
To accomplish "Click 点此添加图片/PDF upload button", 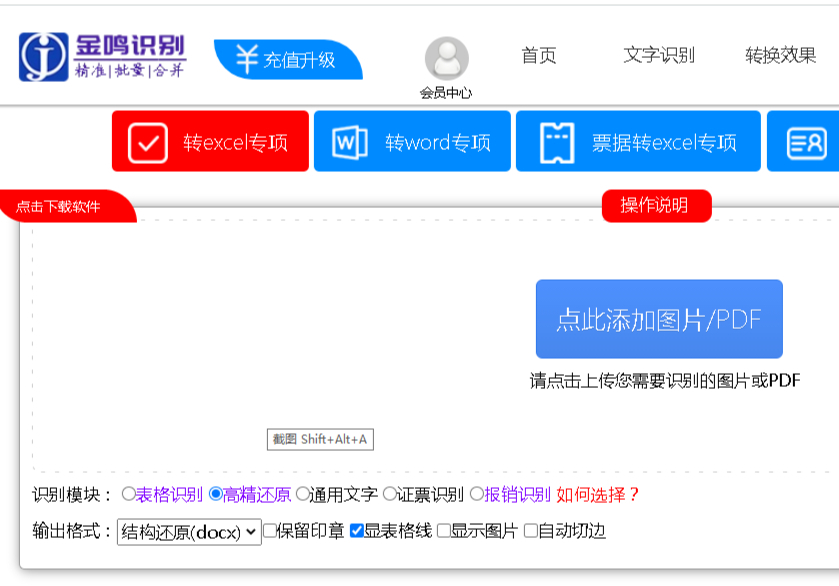I will pos(659,319).
